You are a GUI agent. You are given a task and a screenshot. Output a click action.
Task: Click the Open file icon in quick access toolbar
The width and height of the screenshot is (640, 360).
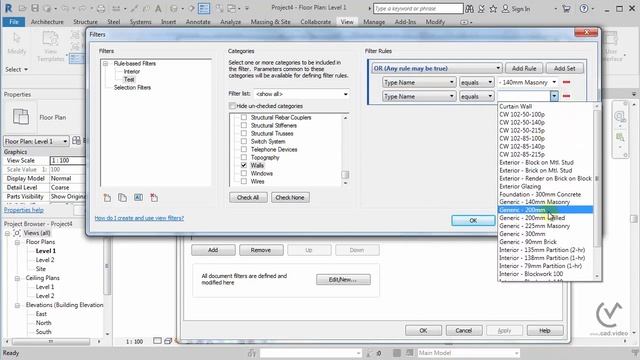click(22, 8)
